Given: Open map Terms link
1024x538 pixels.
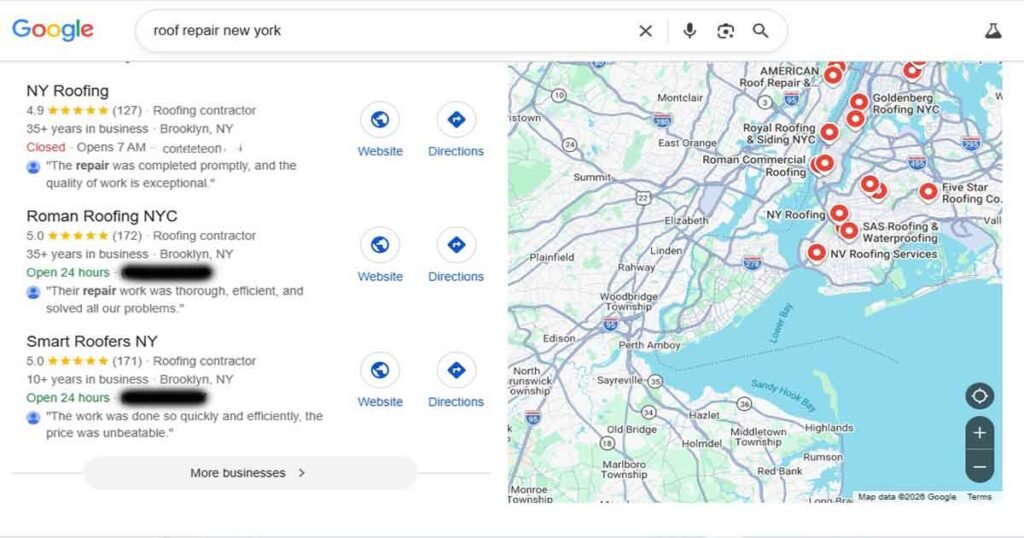Looking at the screenshot, I should click(x=979, y=497).
